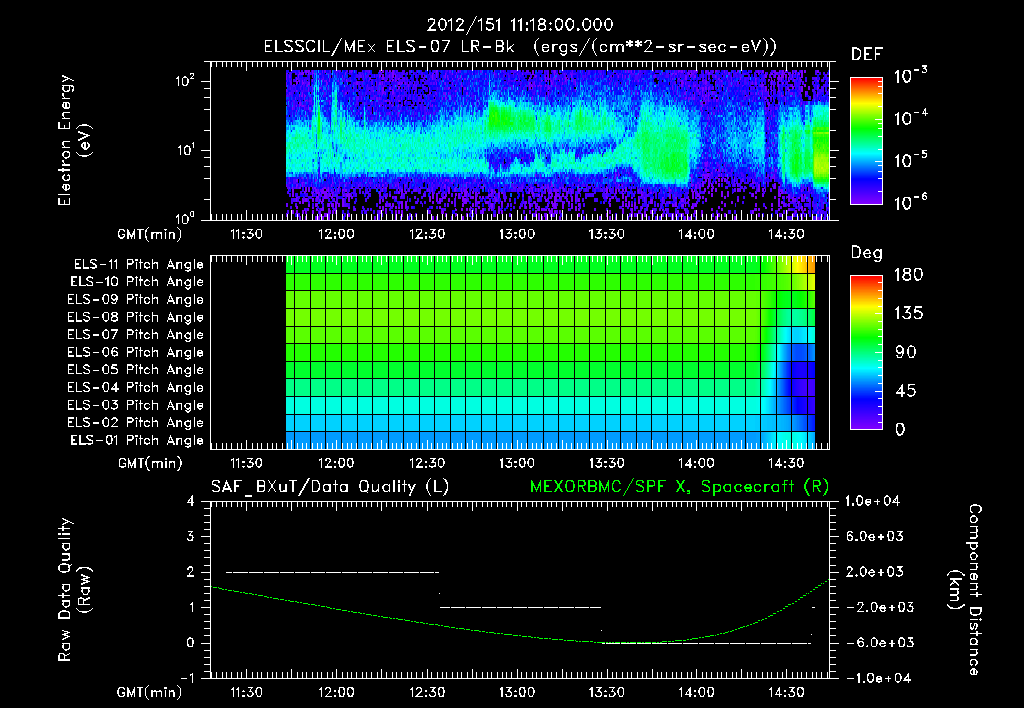Click the data quality line at level 1

click(520, 607)
